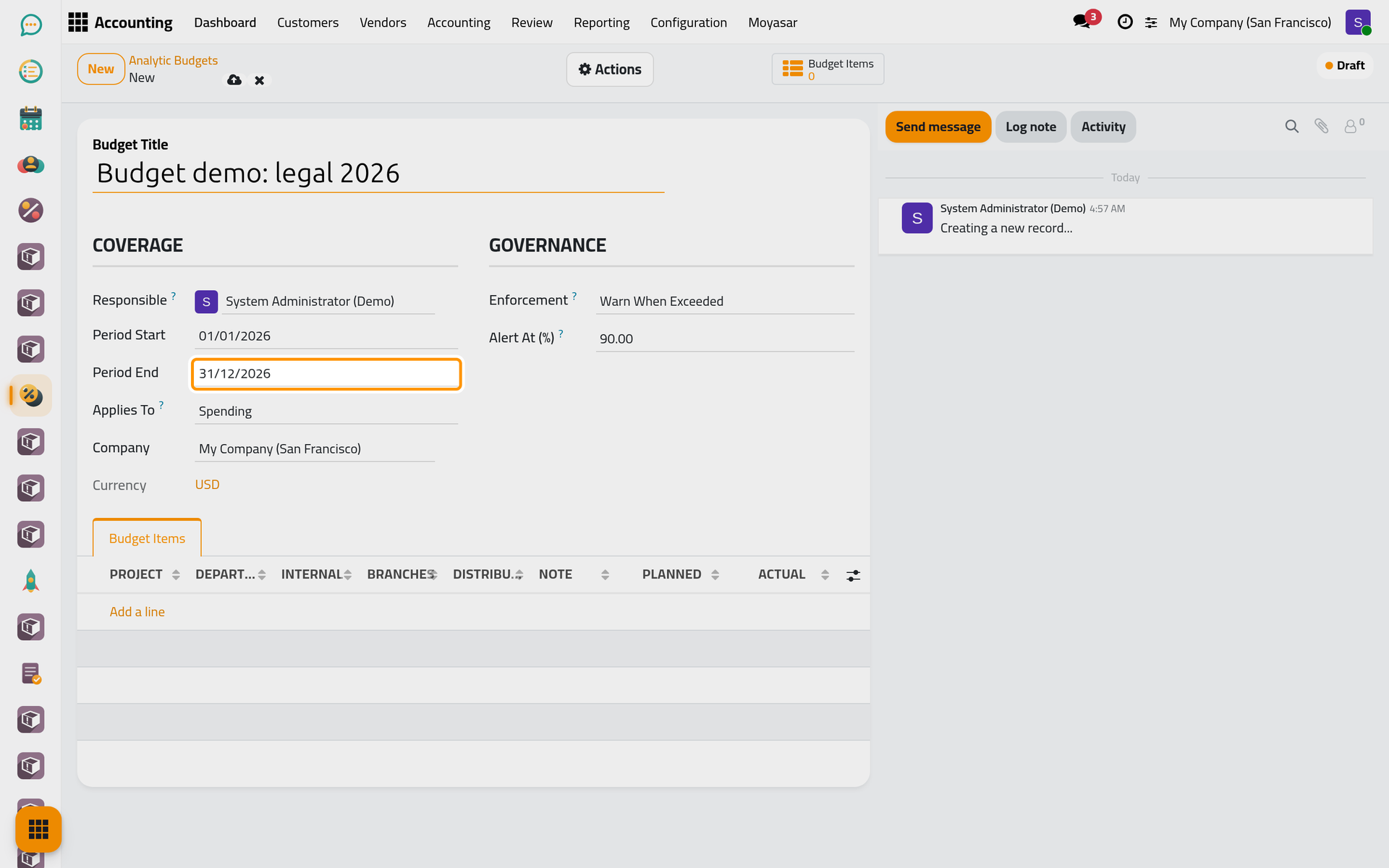Open the Reporting menu
This screenshot has height=868, width=1389.
click(601, 22)
